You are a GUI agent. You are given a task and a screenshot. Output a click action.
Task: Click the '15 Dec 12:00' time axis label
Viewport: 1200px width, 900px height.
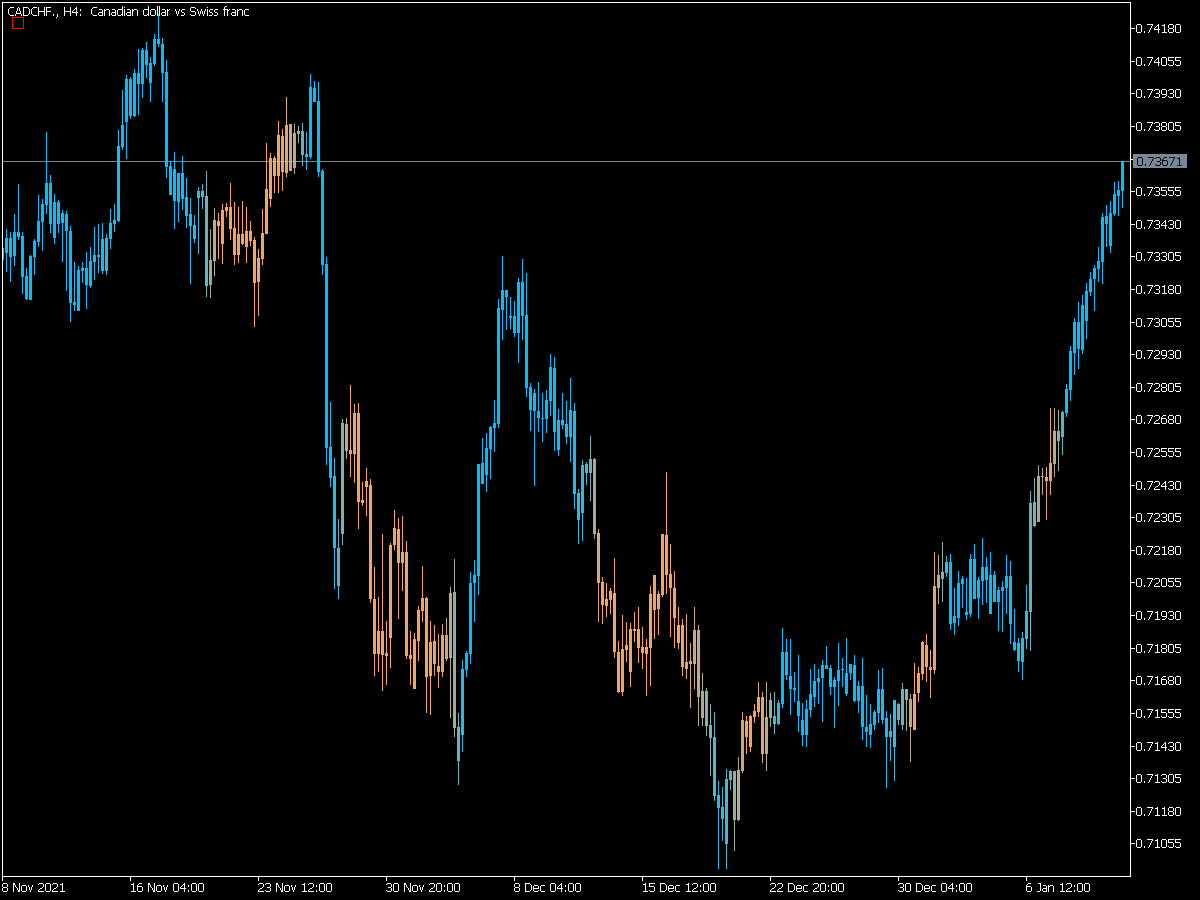[x=679, y=888]
